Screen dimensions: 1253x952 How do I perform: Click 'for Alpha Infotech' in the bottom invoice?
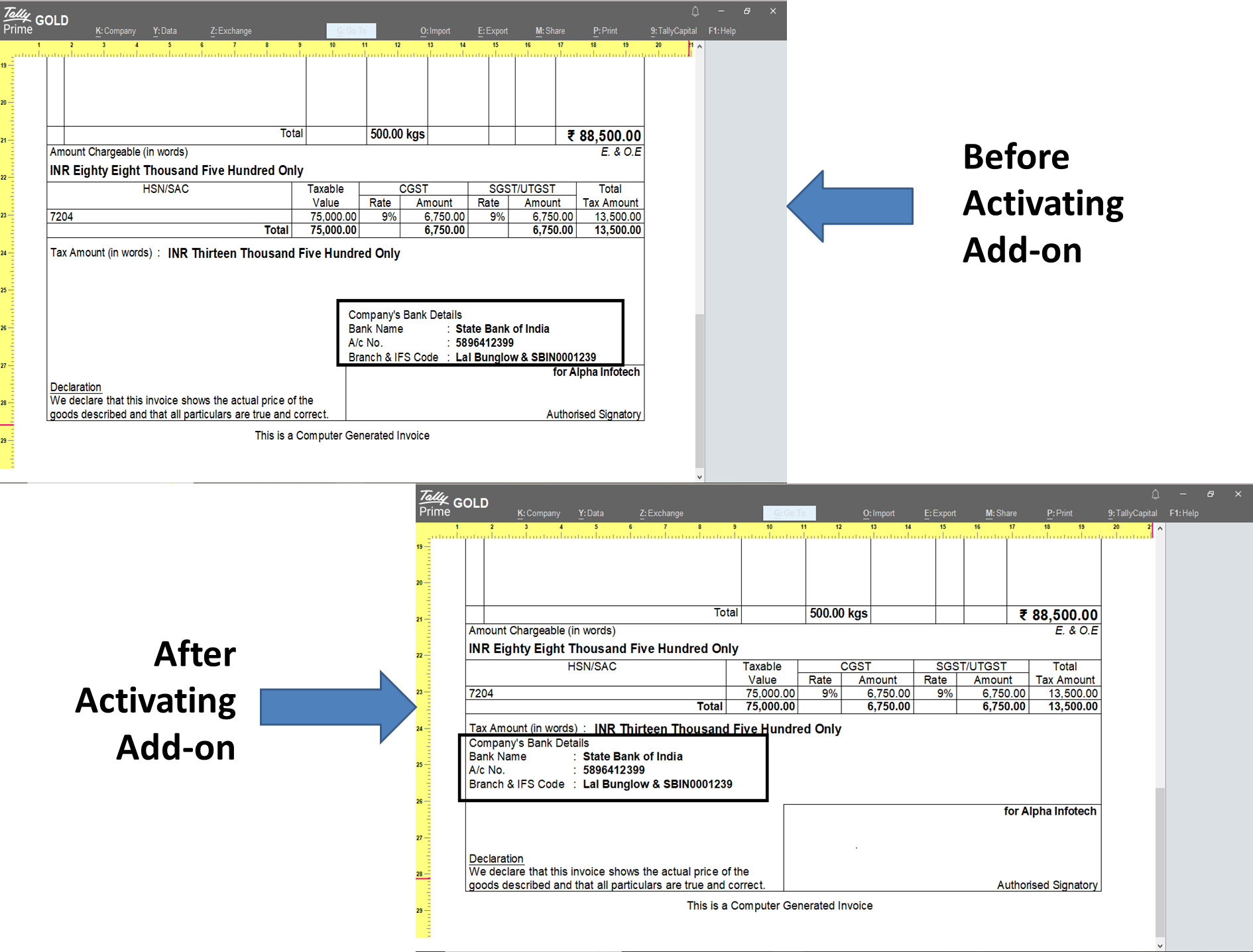pos(1050,811)
